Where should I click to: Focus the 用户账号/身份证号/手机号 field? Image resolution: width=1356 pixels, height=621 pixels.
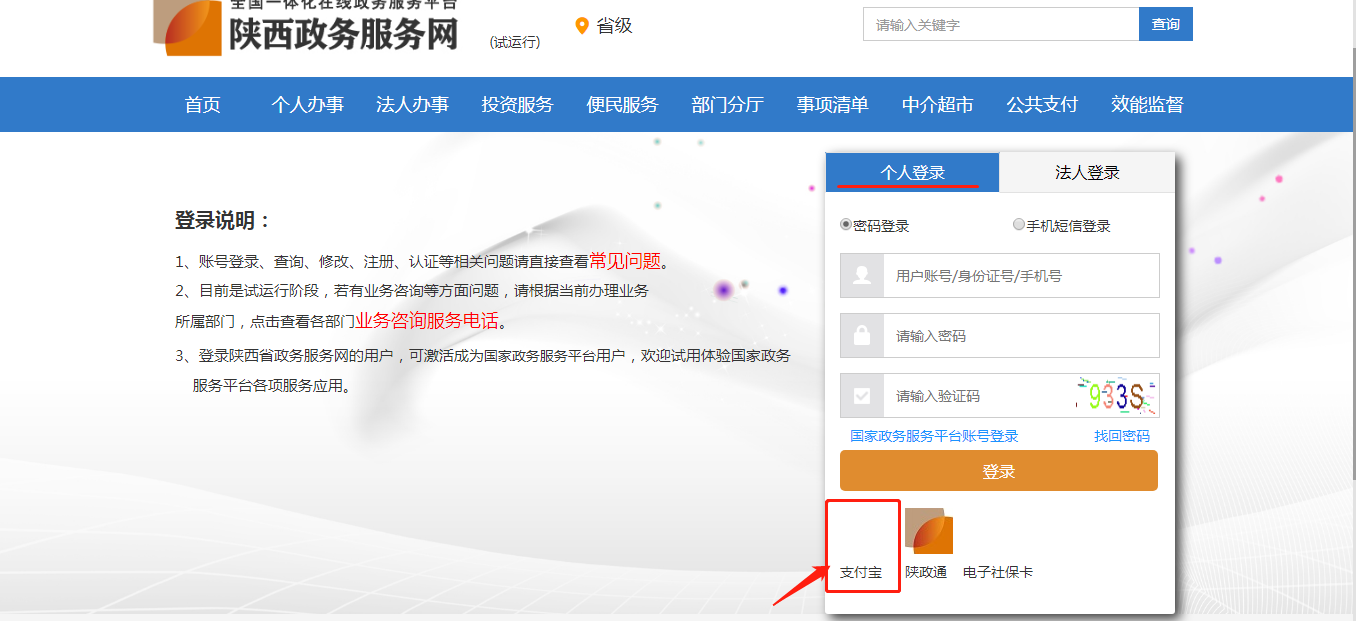1021,275
